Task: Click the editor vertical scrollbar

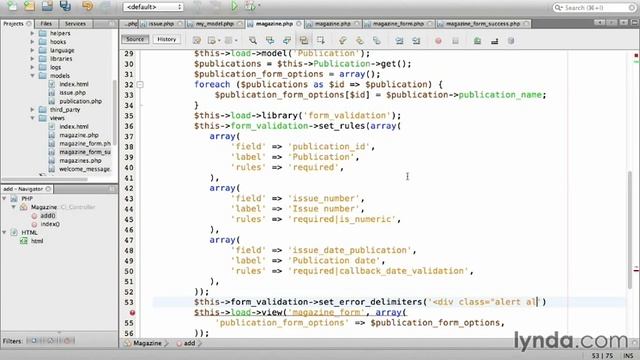Action: click(x=630, y=229)
